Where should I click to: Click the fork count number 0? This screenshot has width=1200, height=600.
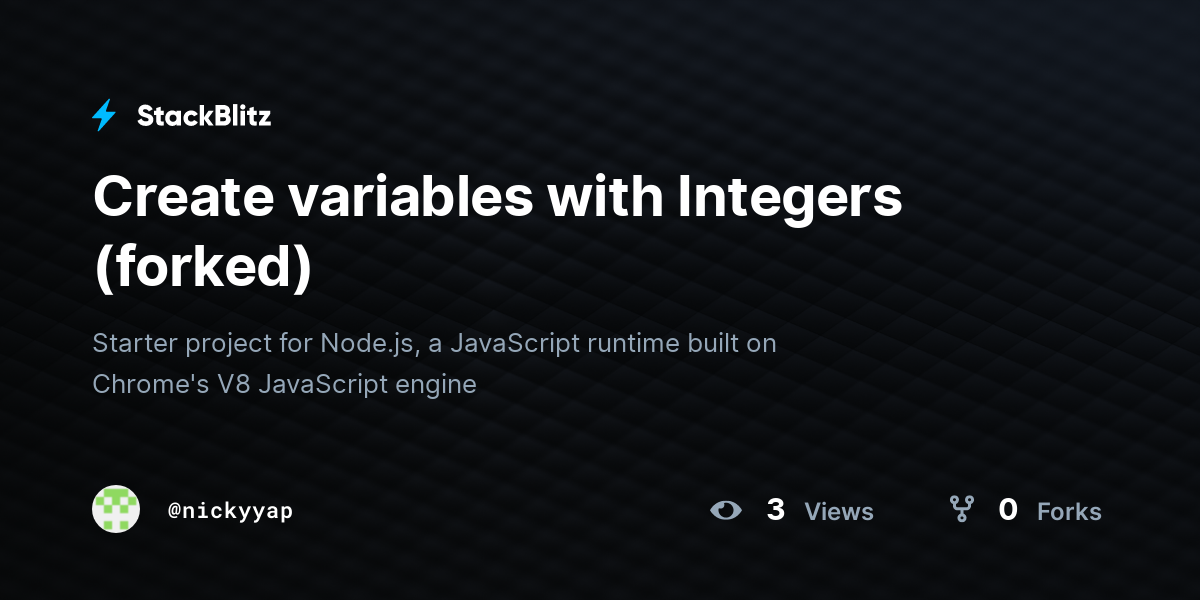[1008, 510]
